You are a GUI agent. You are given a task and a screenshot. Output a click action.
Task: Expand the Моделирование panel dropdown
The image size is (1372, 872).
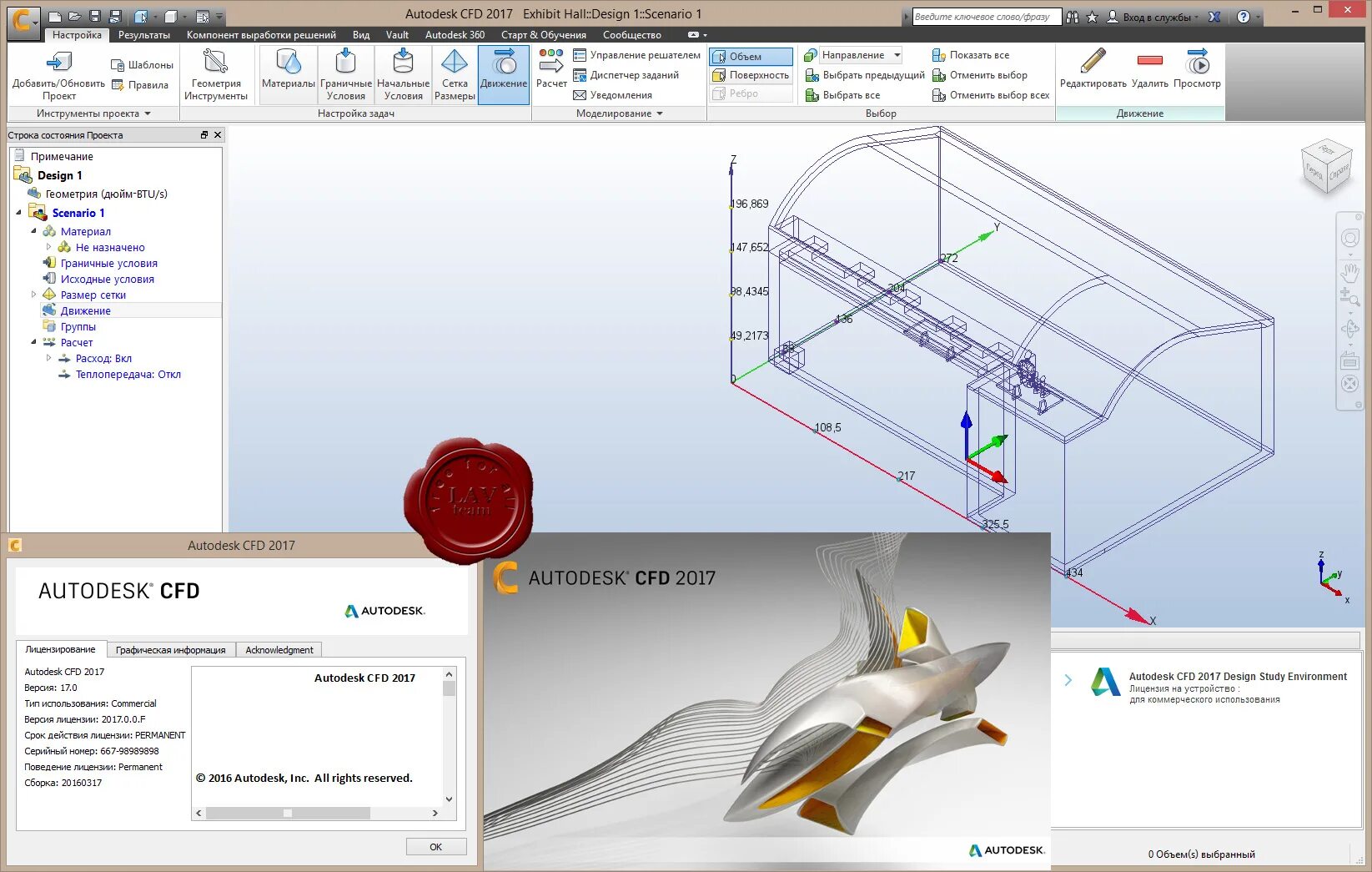pyautogui.click(x=619, y=113)
